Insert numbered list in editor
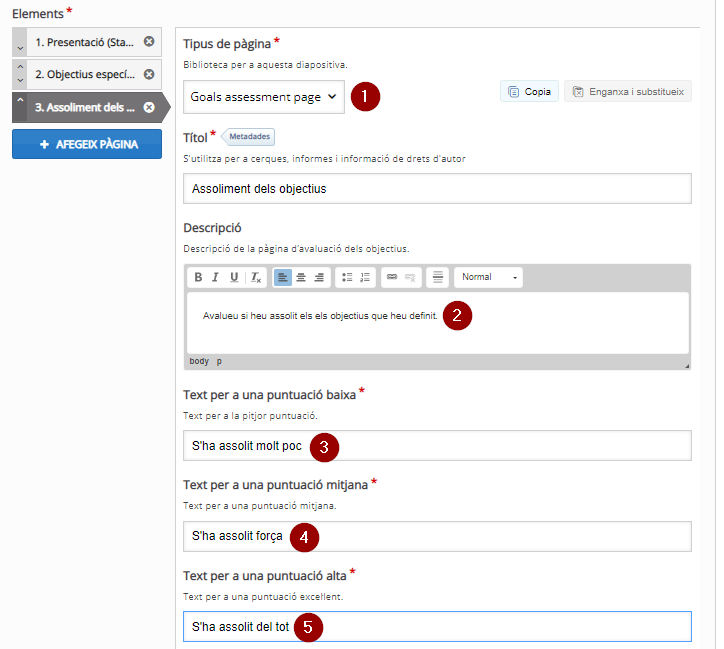The image size is (724, 649). point(365,277)
